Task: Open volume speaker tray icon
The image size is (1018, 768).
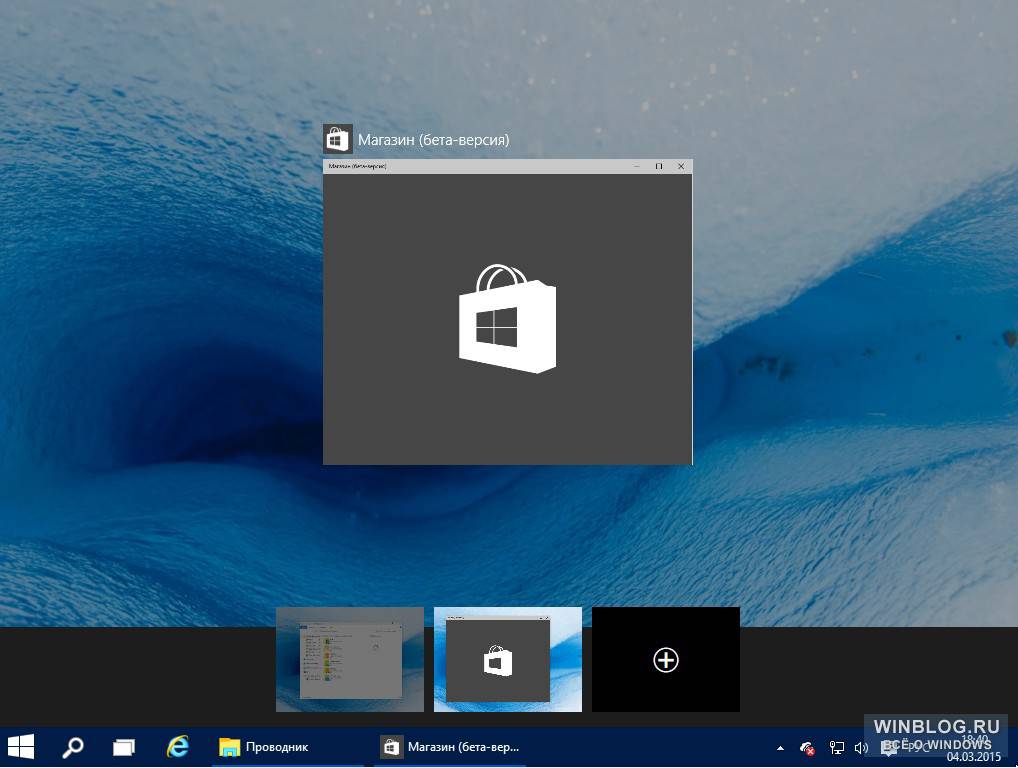Action: 861,748
